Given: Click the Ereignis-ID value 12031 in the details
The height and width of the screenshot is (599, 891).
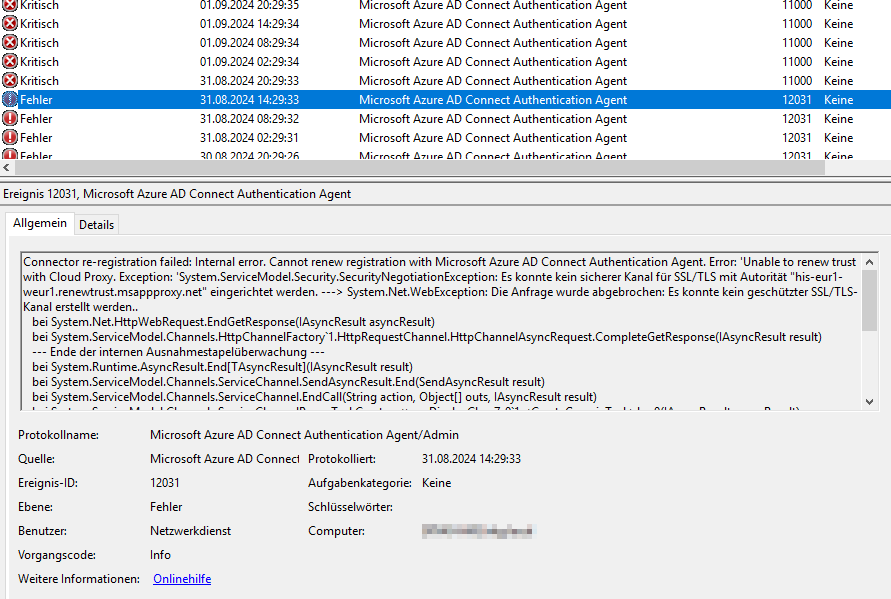Looking at the screenshot, I should (x=165, y=482).
